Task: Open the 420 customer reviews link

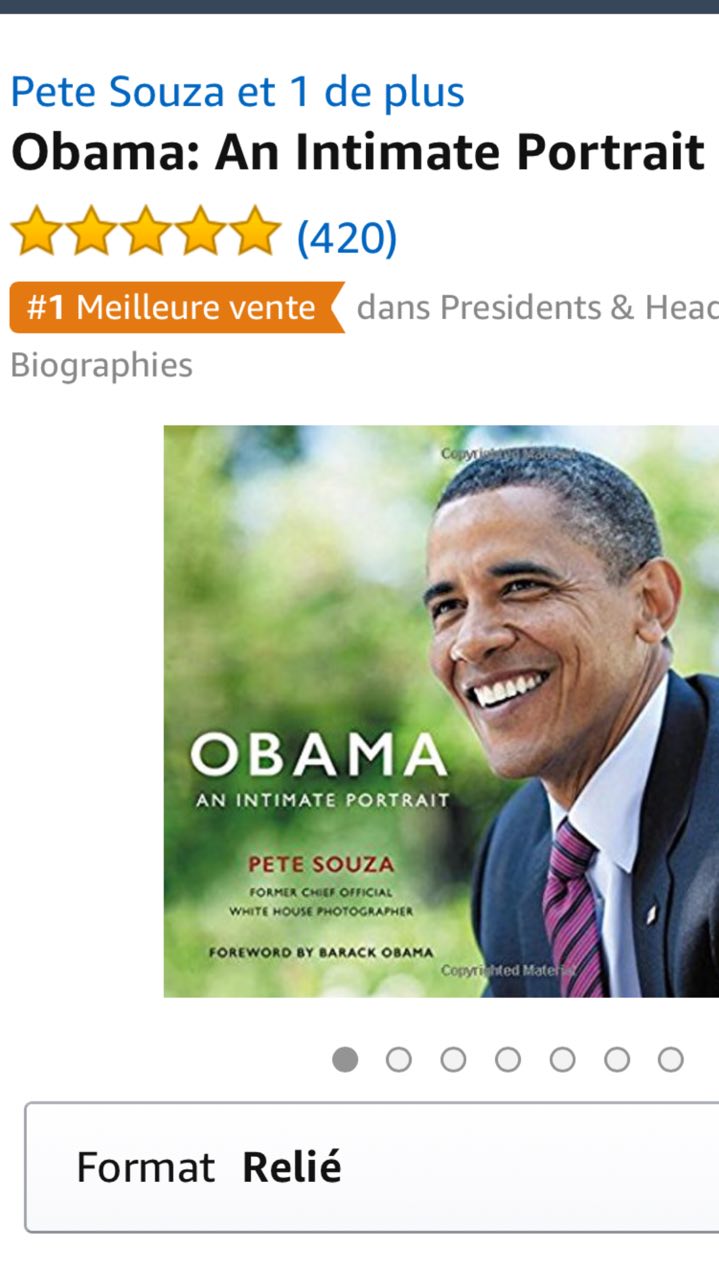Action: click(x=347, y=237)
